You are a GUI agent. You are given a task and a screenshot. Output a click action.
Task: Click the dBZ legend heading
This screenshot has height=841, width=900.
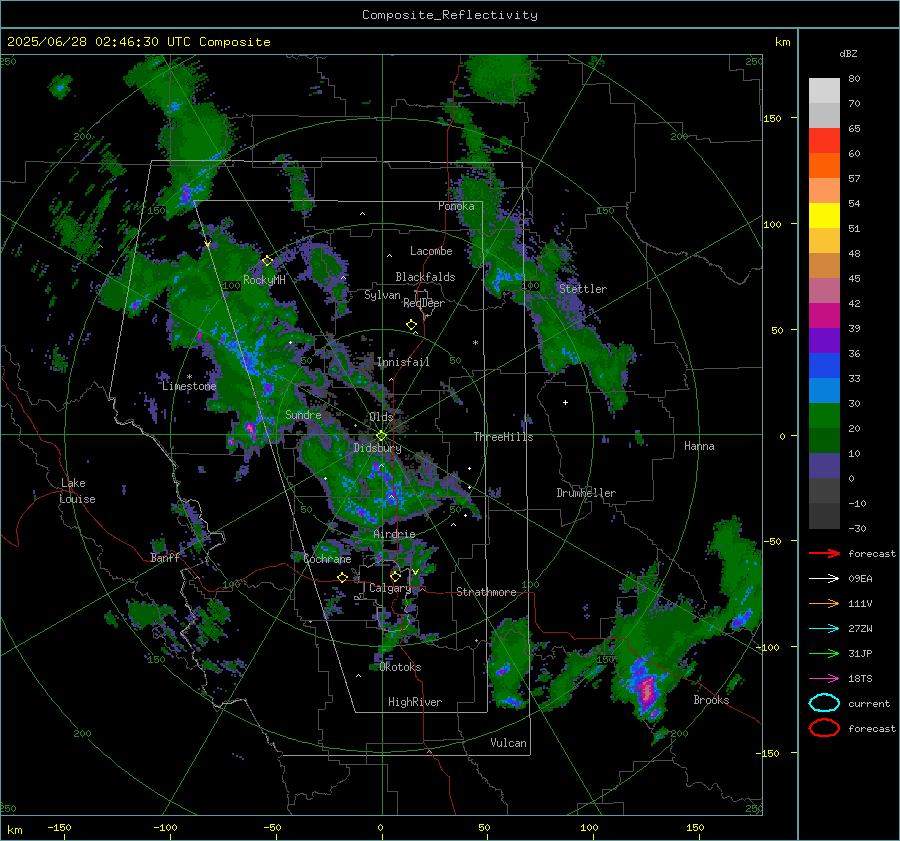click(848, 53)
